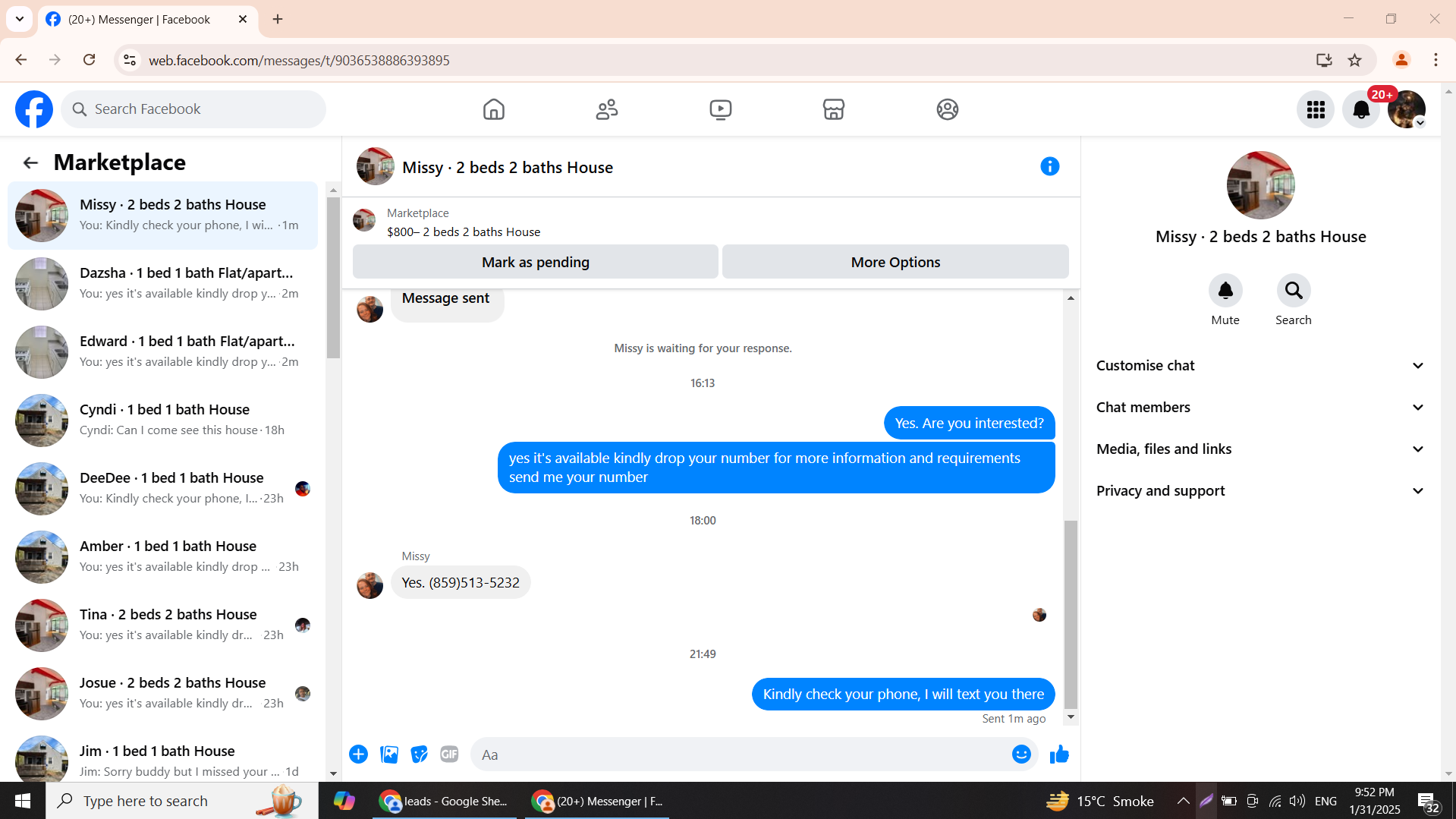1456x819 pixels.
Task: Click chat list scrollbar thumb
Action: [333, 277]
